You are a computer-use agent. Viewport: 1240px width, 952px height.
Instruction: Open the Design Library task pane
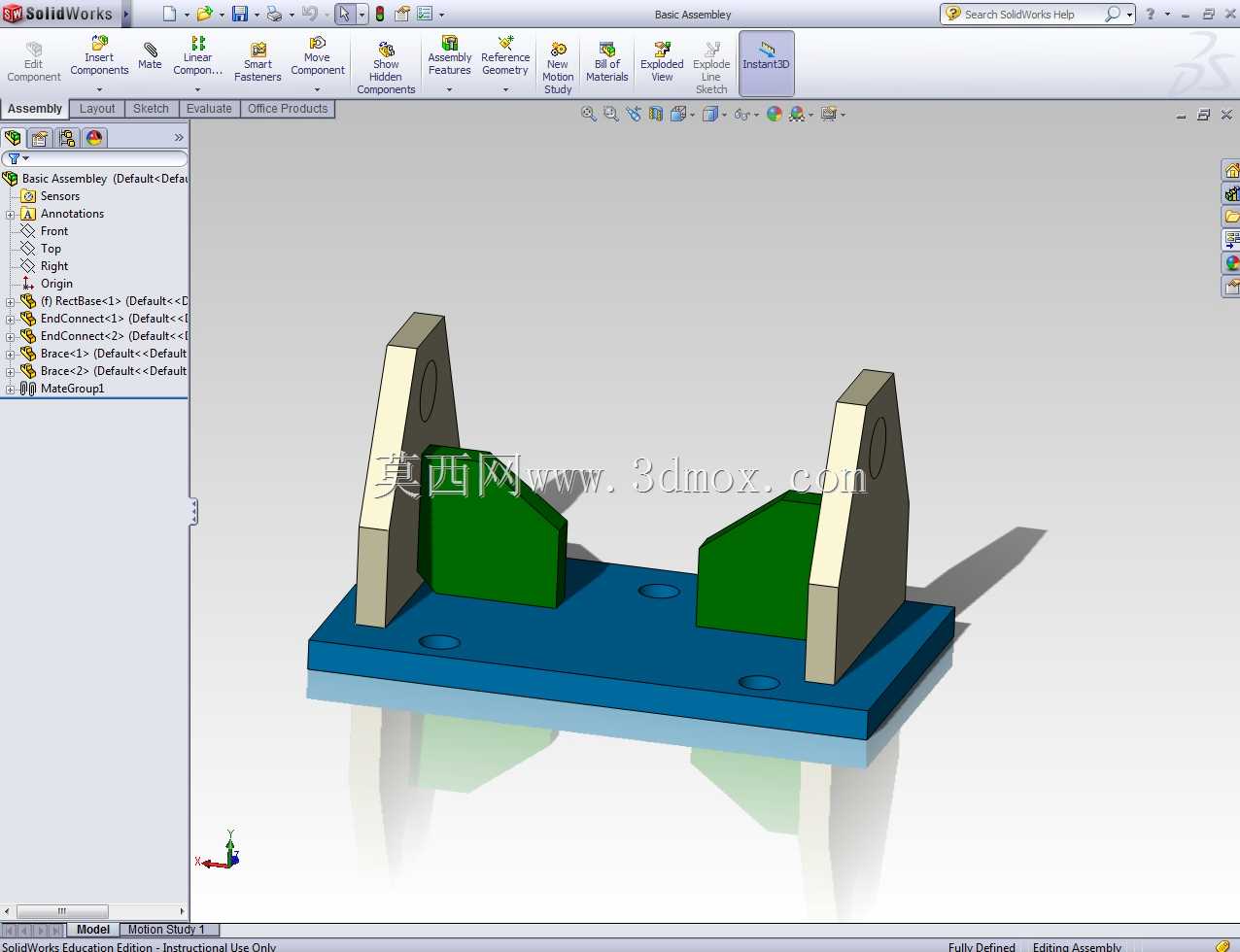click(x=1231, y=193)
